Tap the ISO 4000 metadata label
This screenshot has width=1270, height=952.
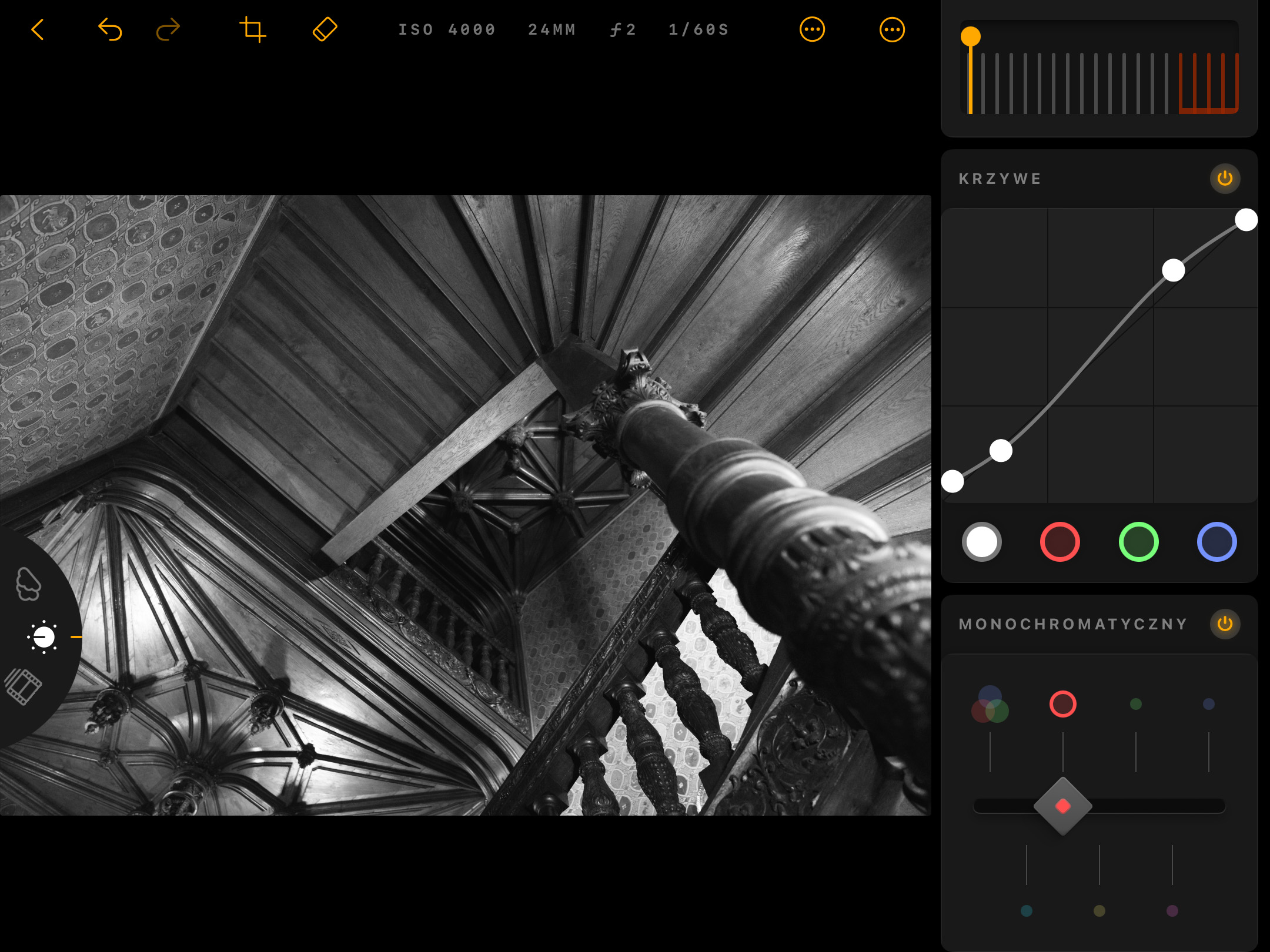447,29
